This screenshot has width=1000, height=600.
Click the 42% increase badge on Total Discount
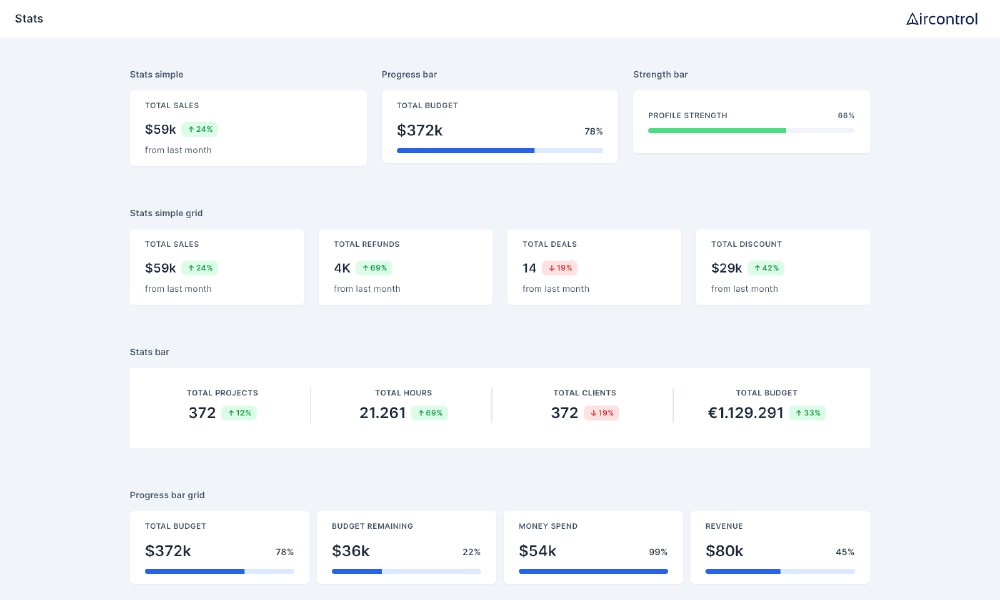[x=765, y=268]
